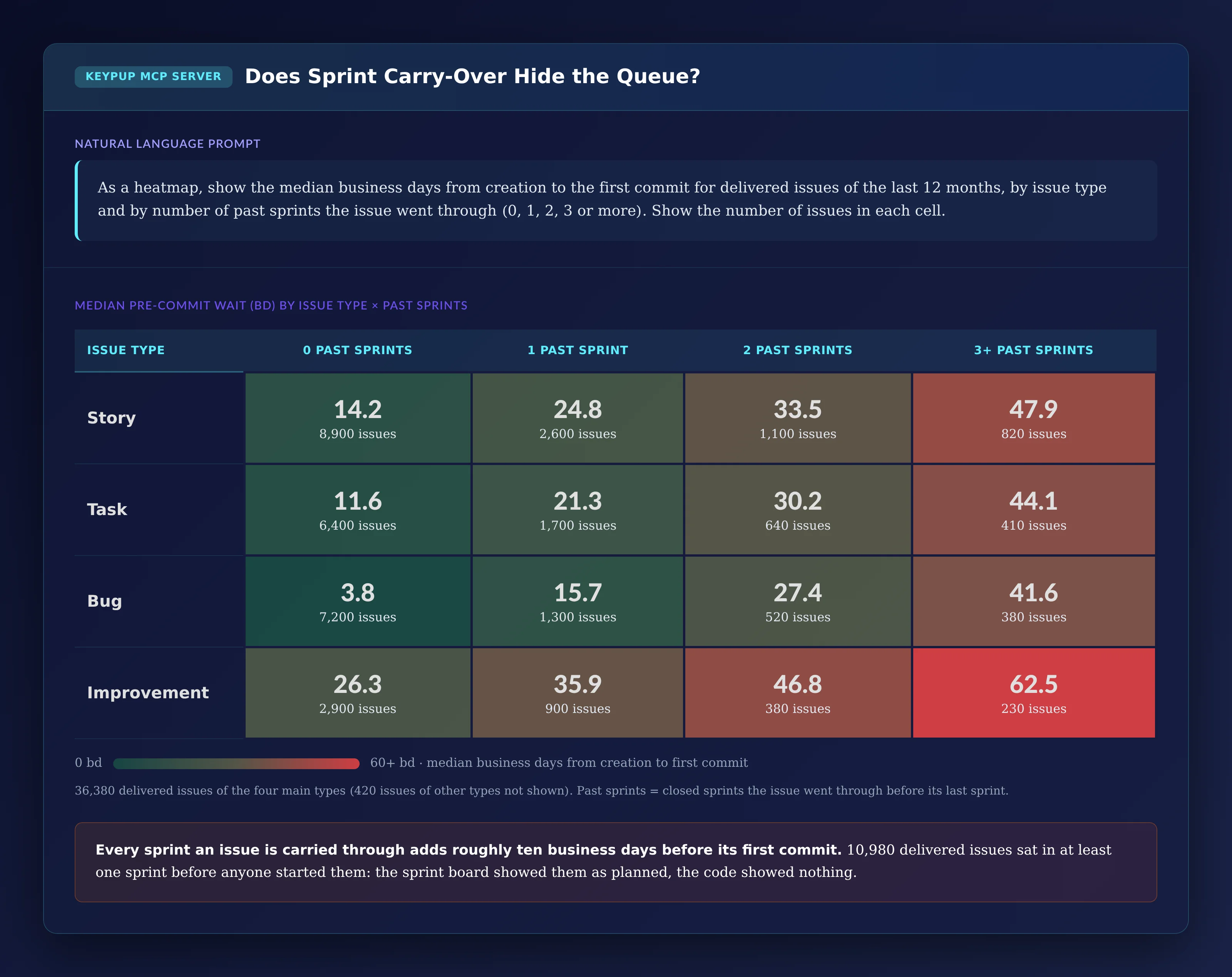
Task: Click the 60+ bd legend description
Action: pos(559,763)
